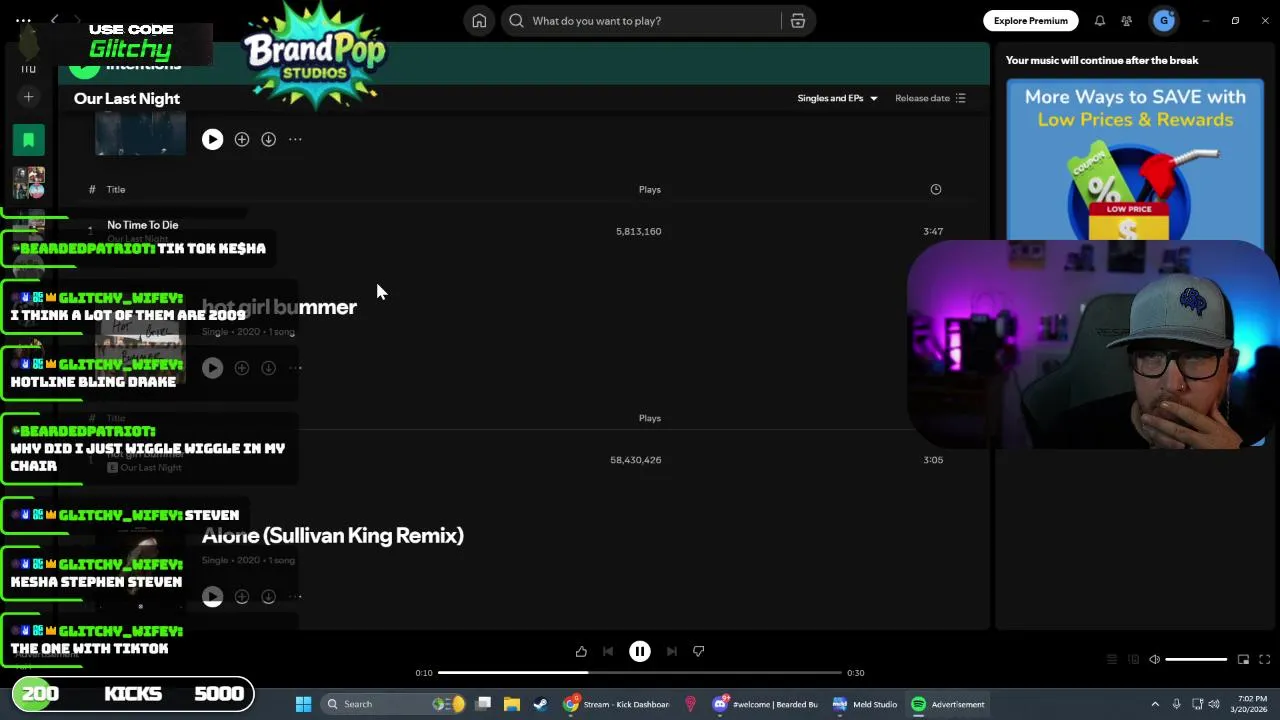The width and height of the screenshot is (1280, 720).
Task: Open more options for No Time To Die single
Action: coord(295,139)
